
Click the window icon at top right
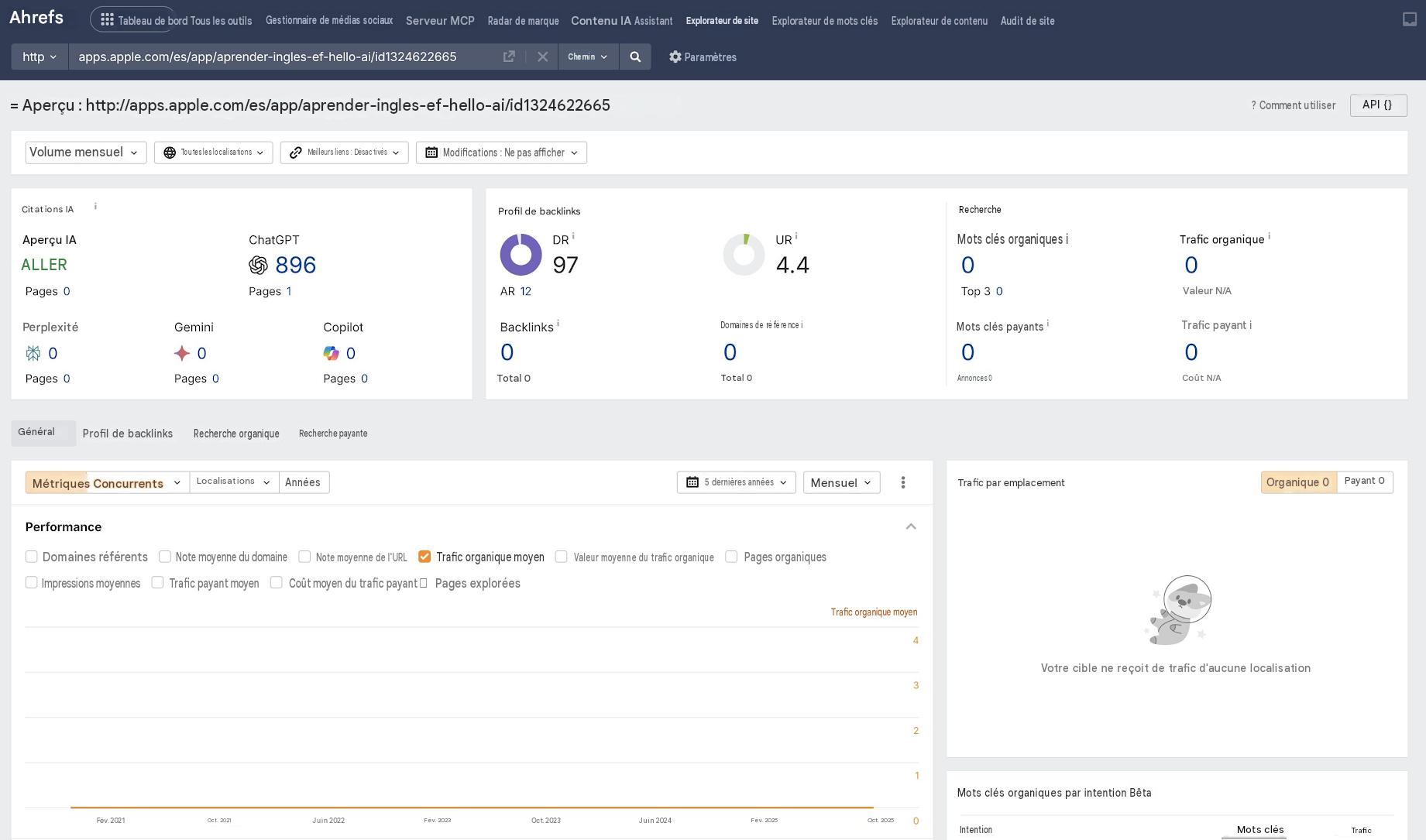[x=1410, y=19]
